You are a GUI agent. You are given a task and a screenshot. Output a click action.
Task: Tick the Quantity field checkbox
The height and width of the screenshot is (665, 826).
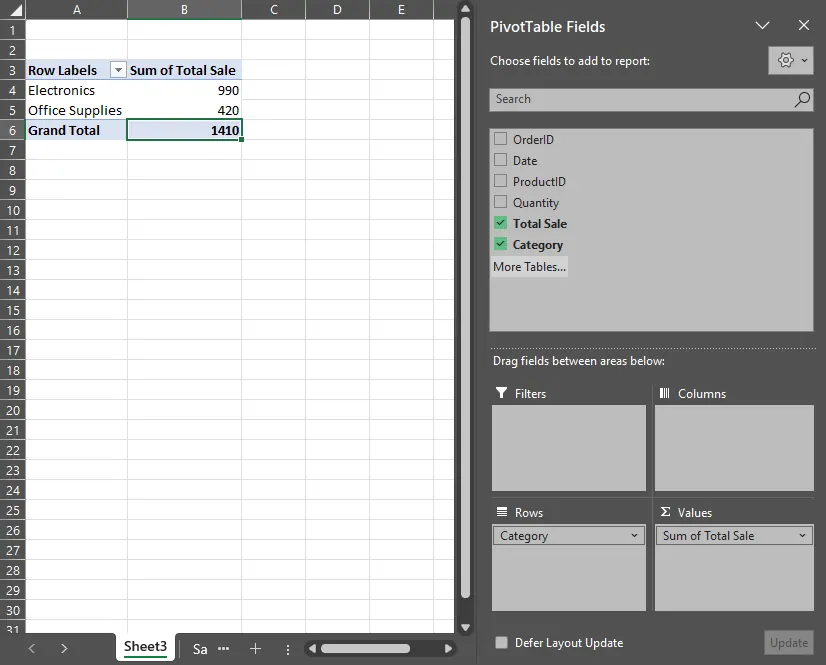point(501,202)
